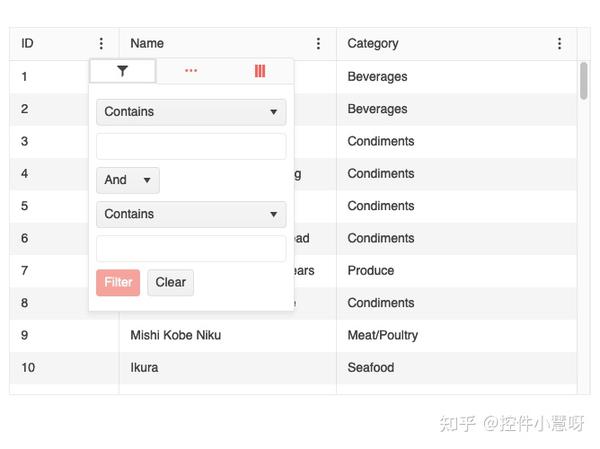Open the ID column menu kebab icon

point(101,43)
